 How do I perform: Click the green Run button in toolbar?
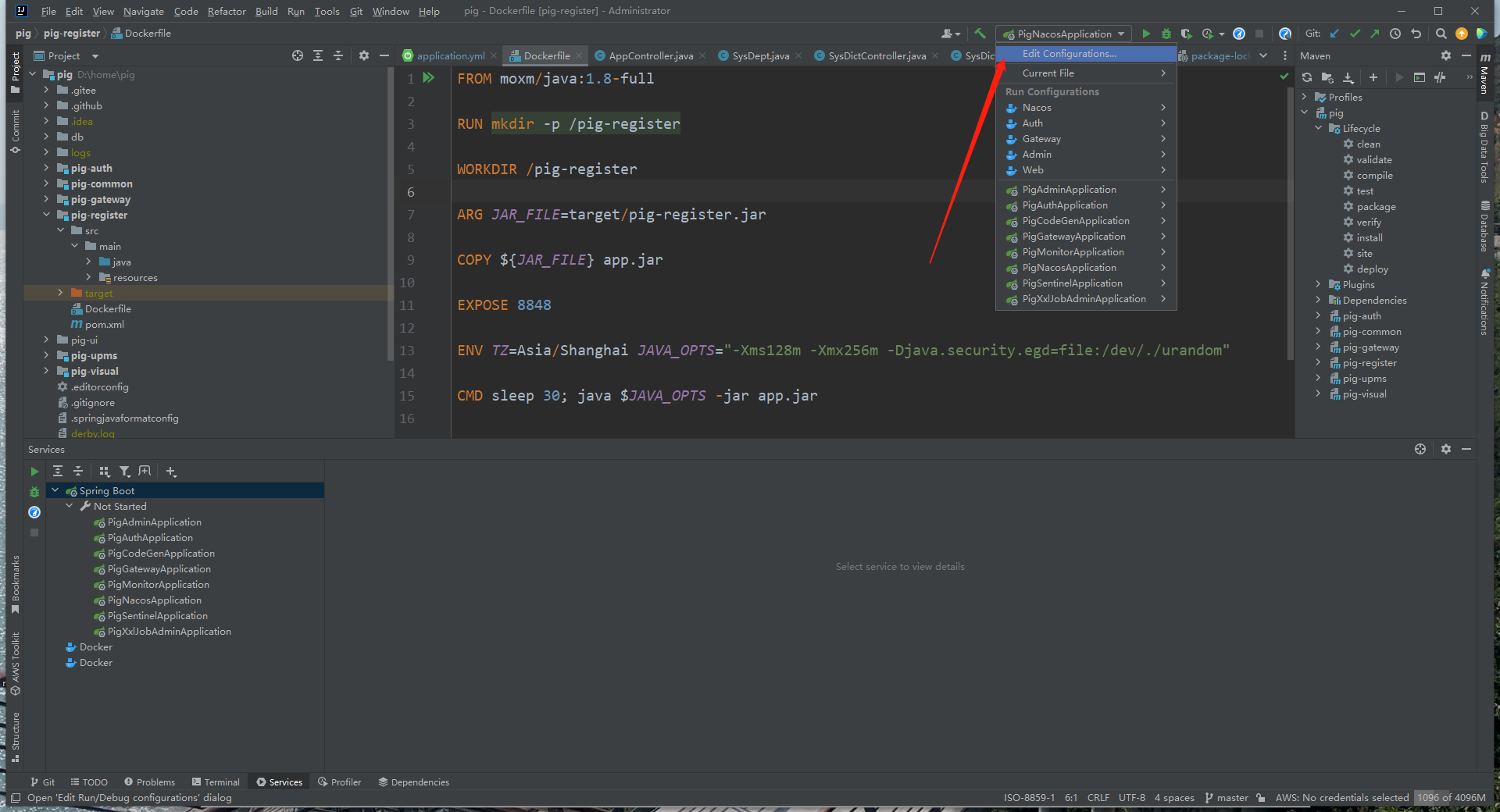1146,34
